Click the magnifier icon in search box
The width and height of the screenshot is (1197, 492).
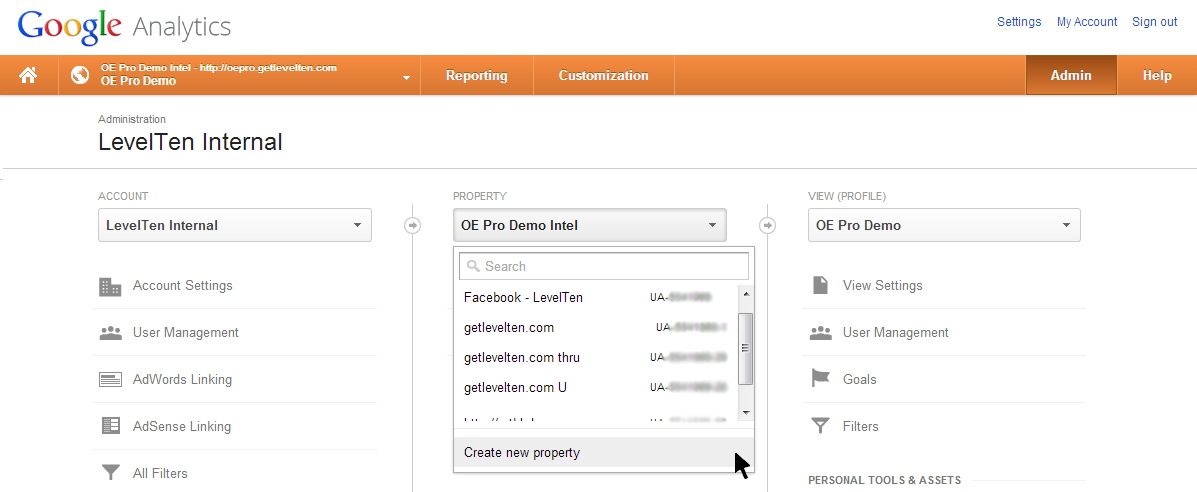point(473,267)
